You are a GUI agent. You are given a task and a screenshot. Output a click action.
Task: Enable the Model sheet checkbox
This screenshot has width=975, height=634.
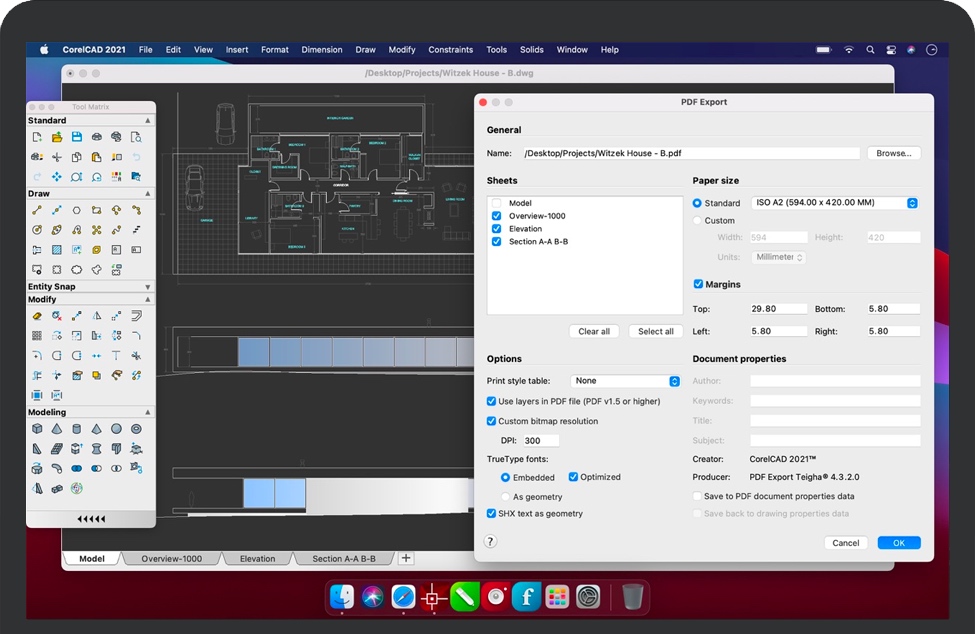click(496, 203)
